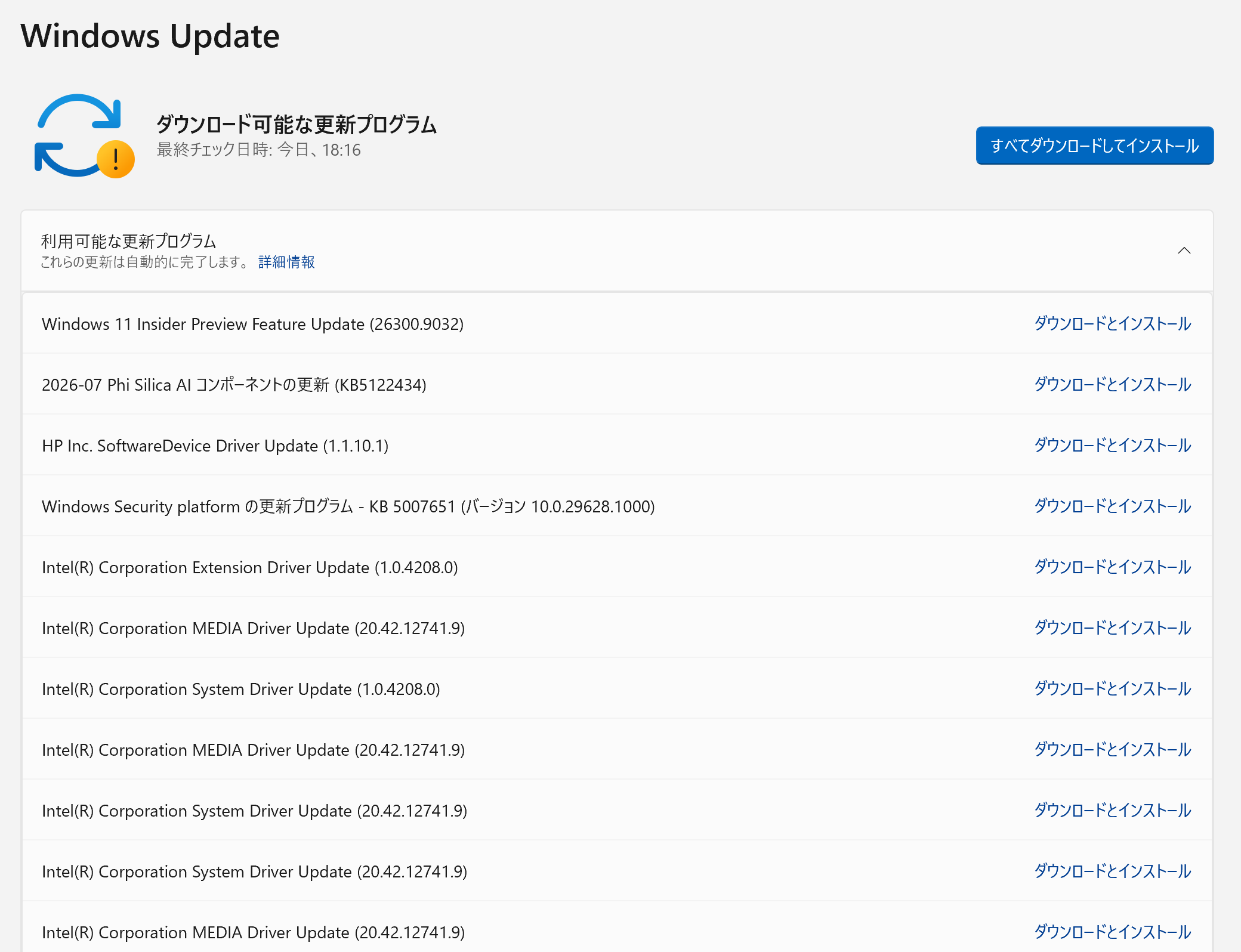Download and install Windows 11 Insider Preview Feature Update
The image size is (1241, 952).
(1112, 324)
